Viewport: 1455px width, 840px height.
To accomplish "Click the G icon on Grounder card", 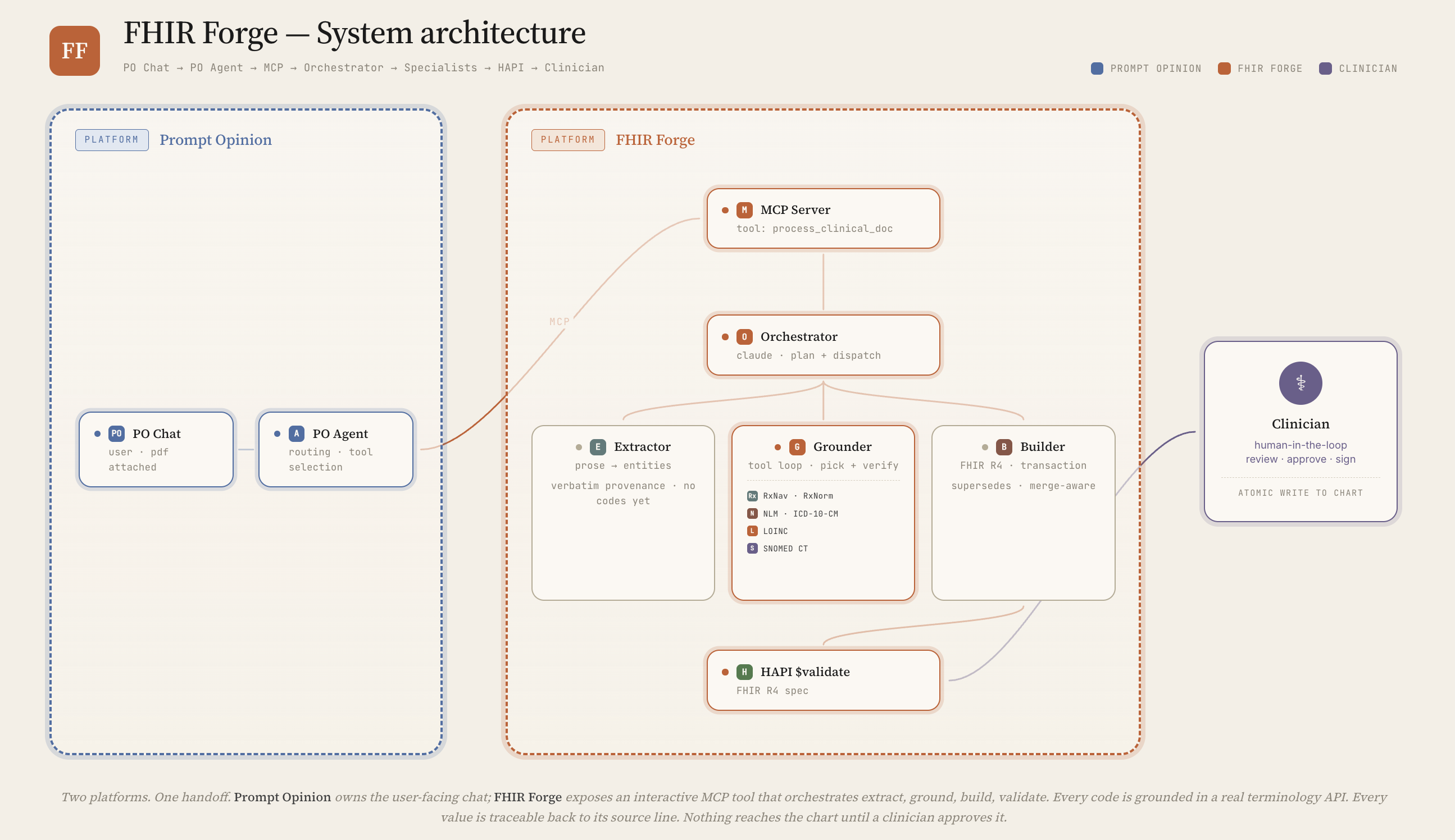I will click(797, 447).
